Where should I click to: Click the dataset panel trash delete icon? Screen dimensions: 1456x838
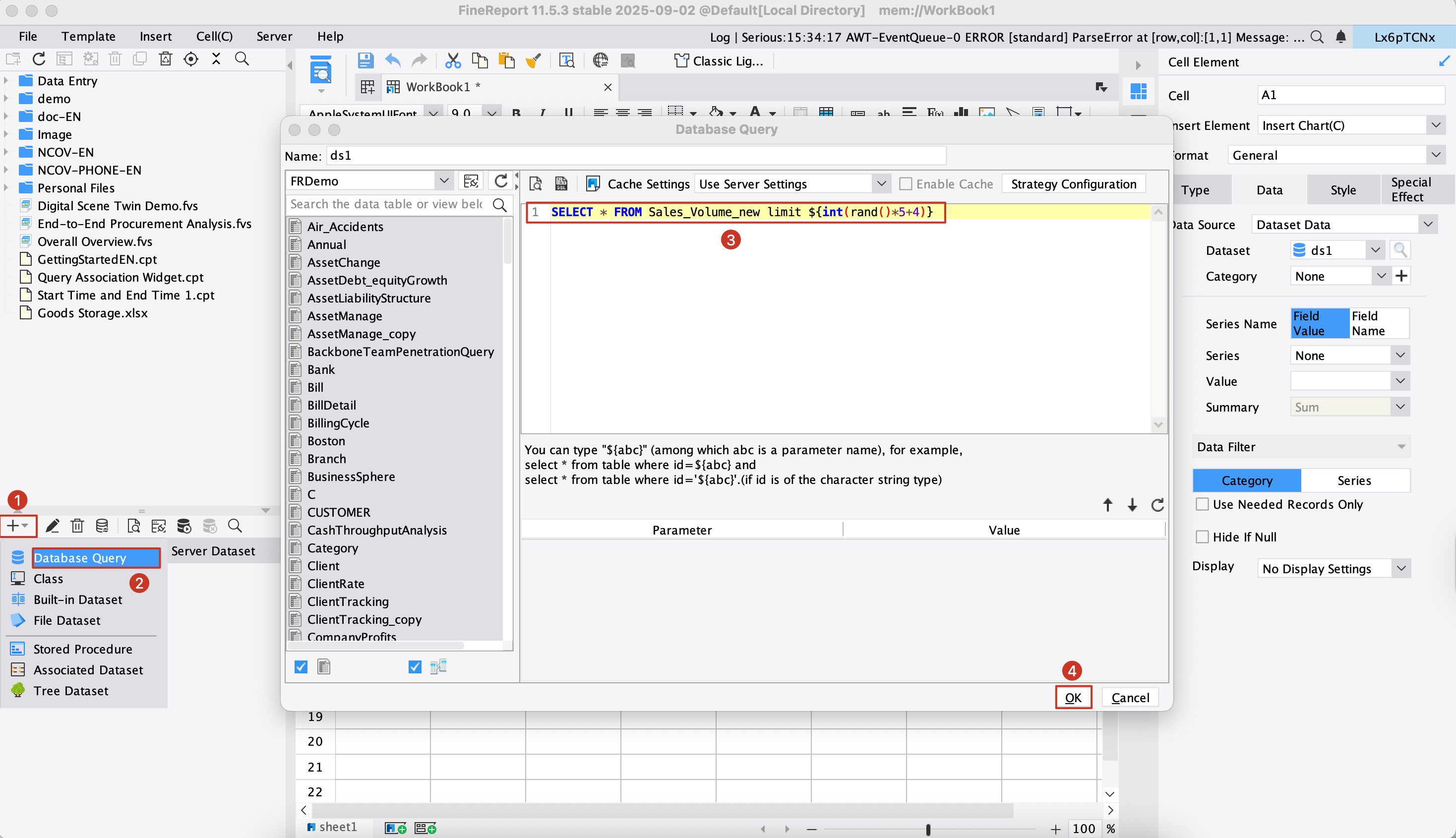[77, 526]
